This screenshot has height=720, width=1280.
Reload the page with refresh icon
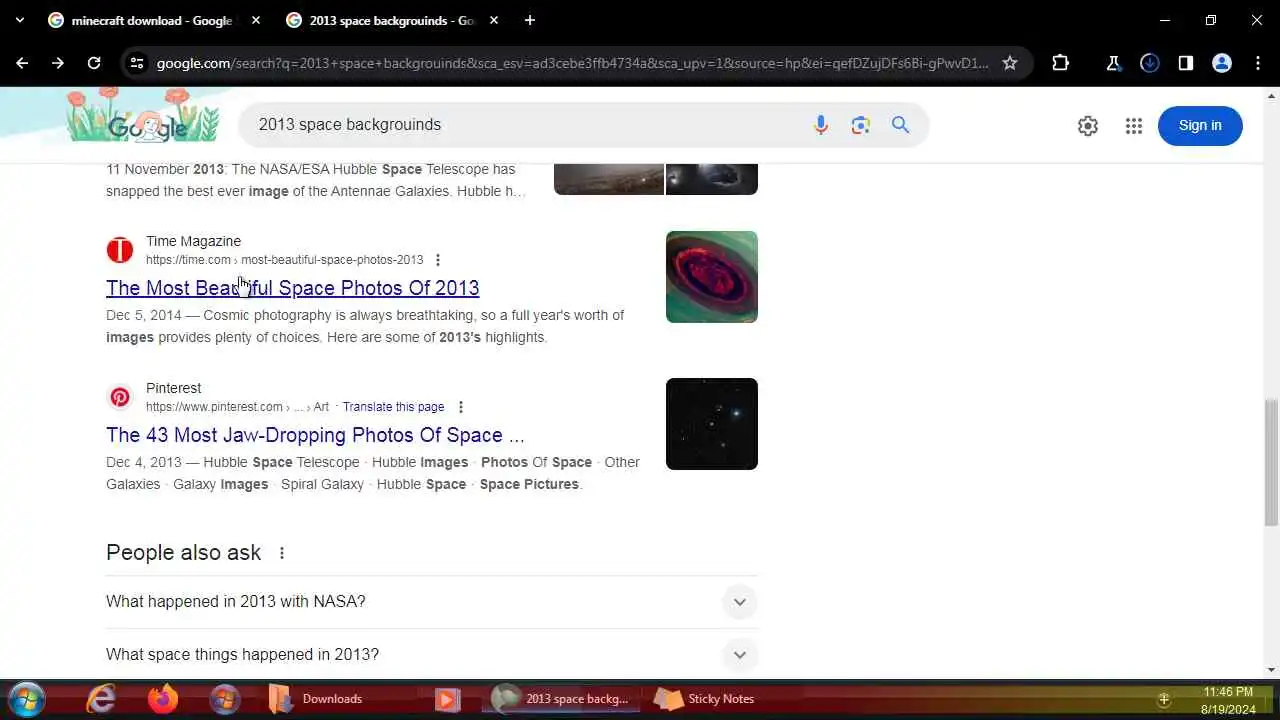[94, 63]
